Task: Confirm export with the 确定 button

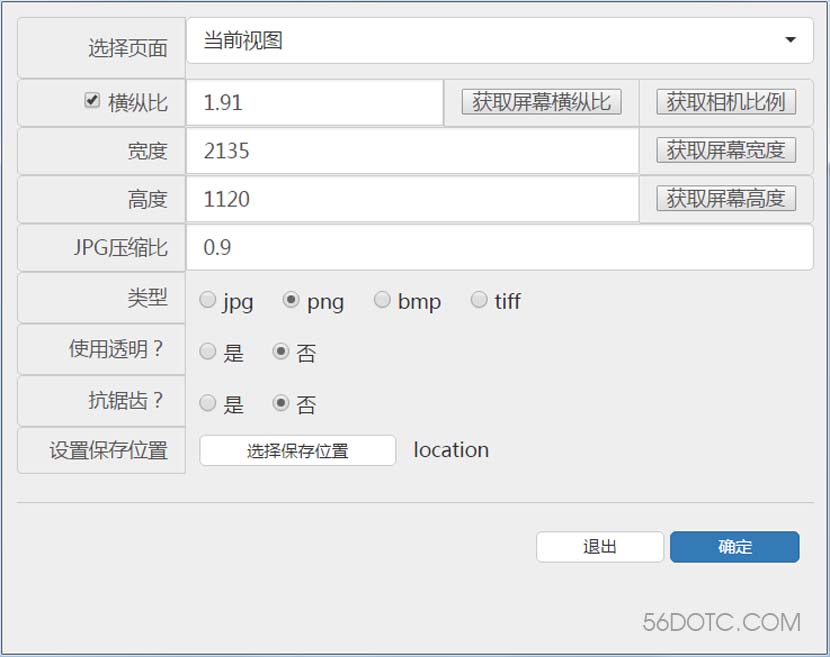Action: (735, 547)
